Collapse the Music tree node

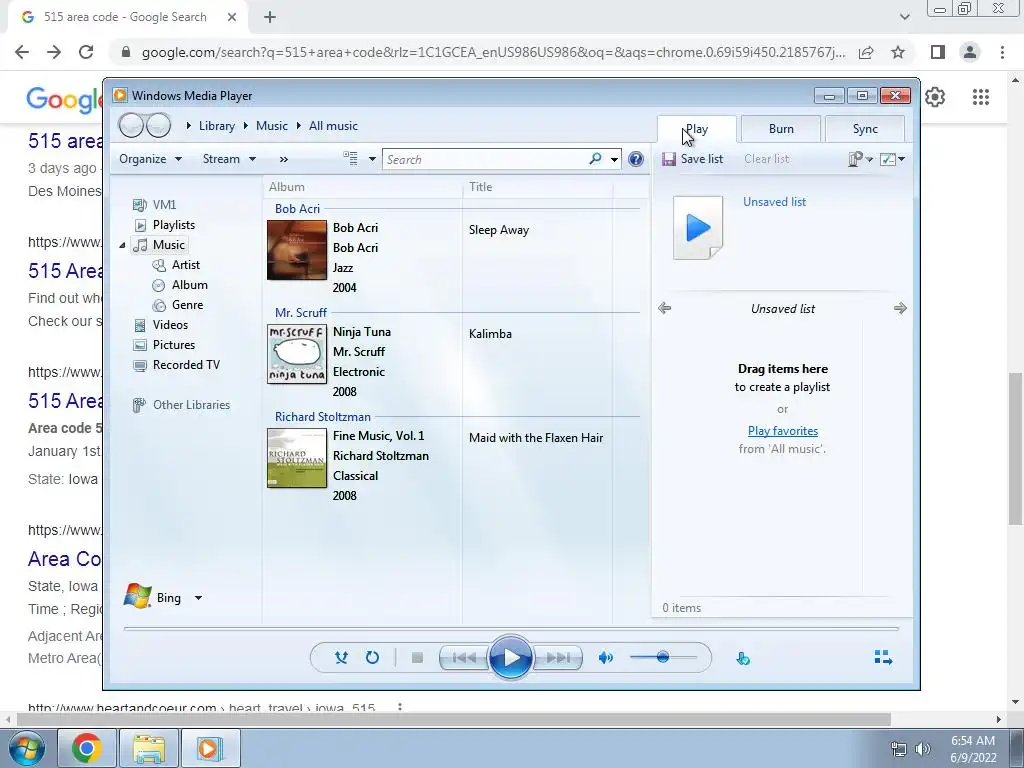pos(122,246)
